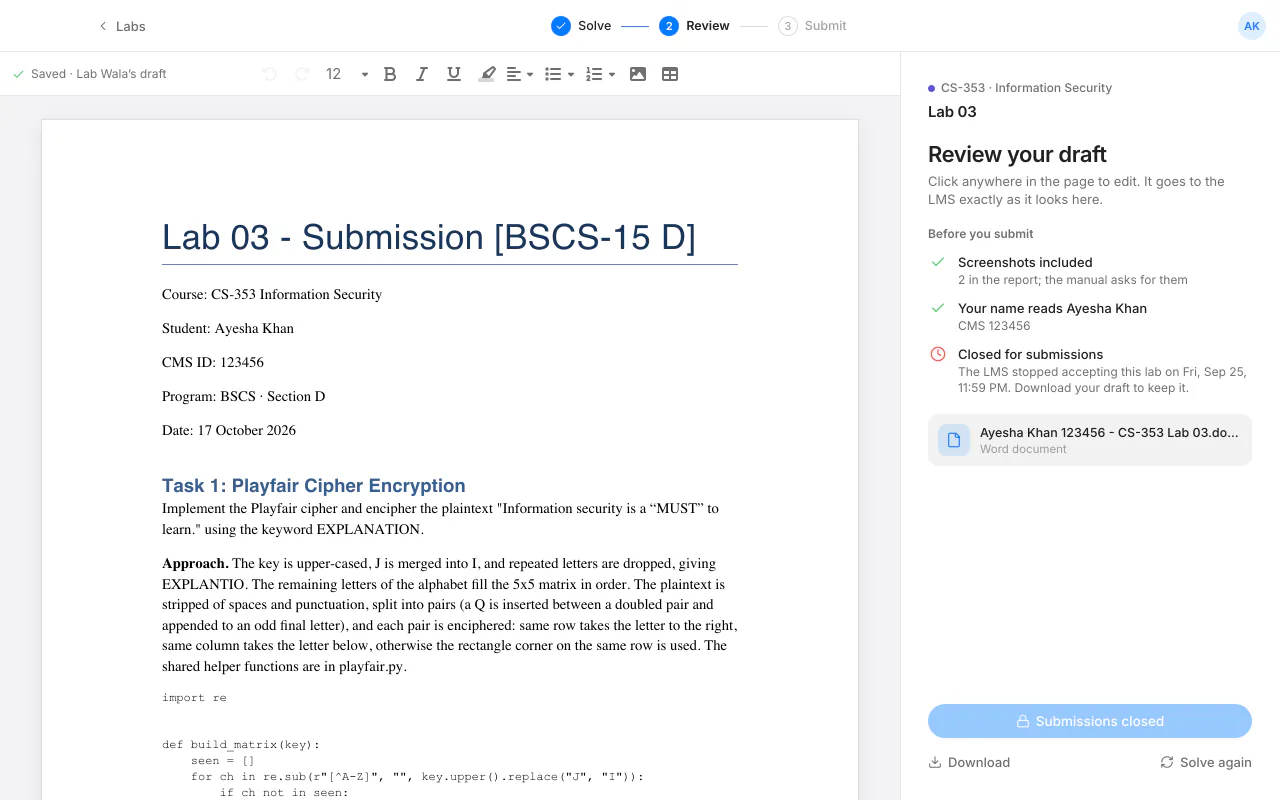The width and height of the screenshot is (1280, 800).
Task: Select the Review step
Action: tap(694, 26)
